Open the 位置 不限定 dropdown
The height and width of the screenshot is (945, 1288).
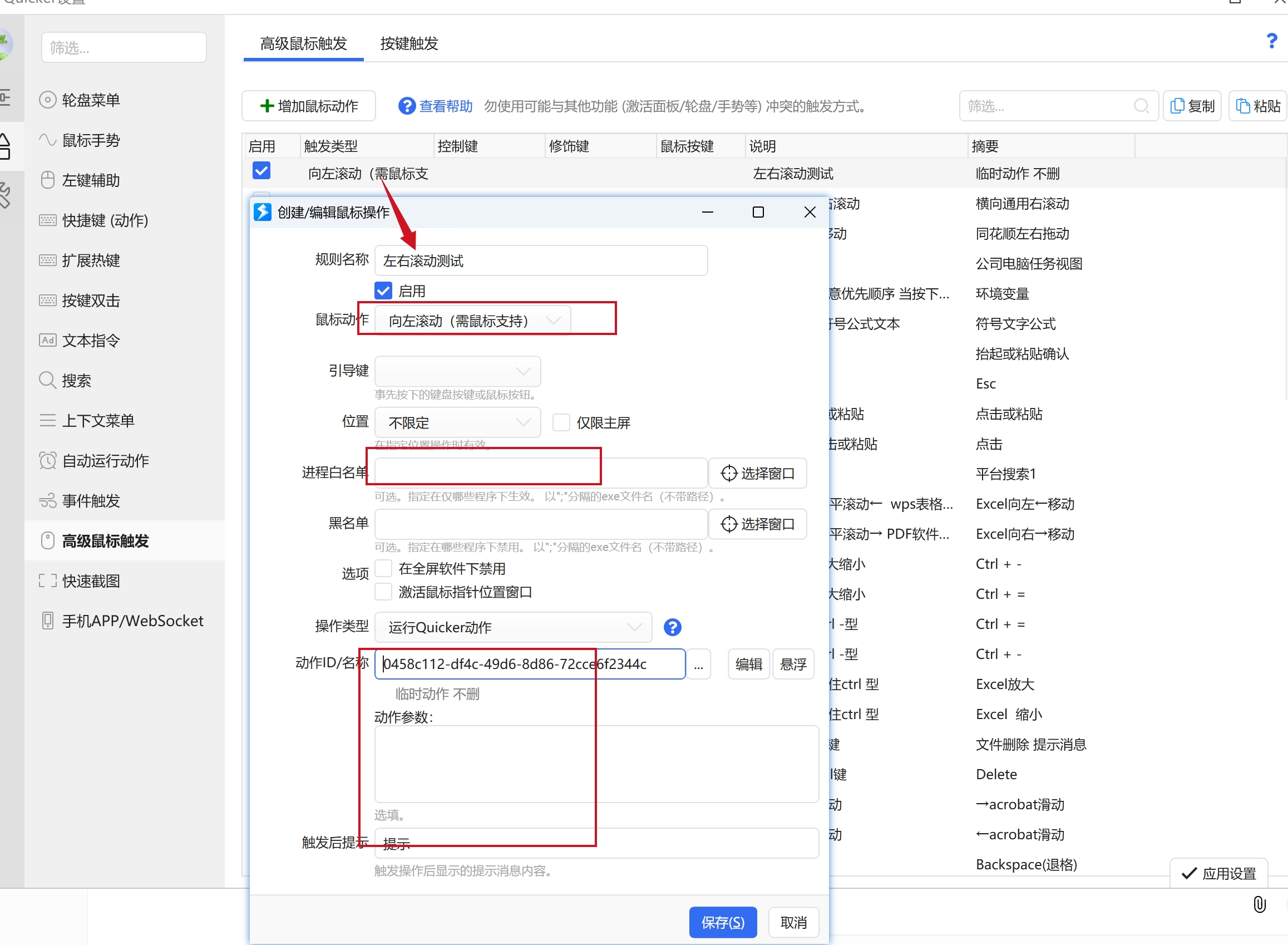tap(457, 422)
